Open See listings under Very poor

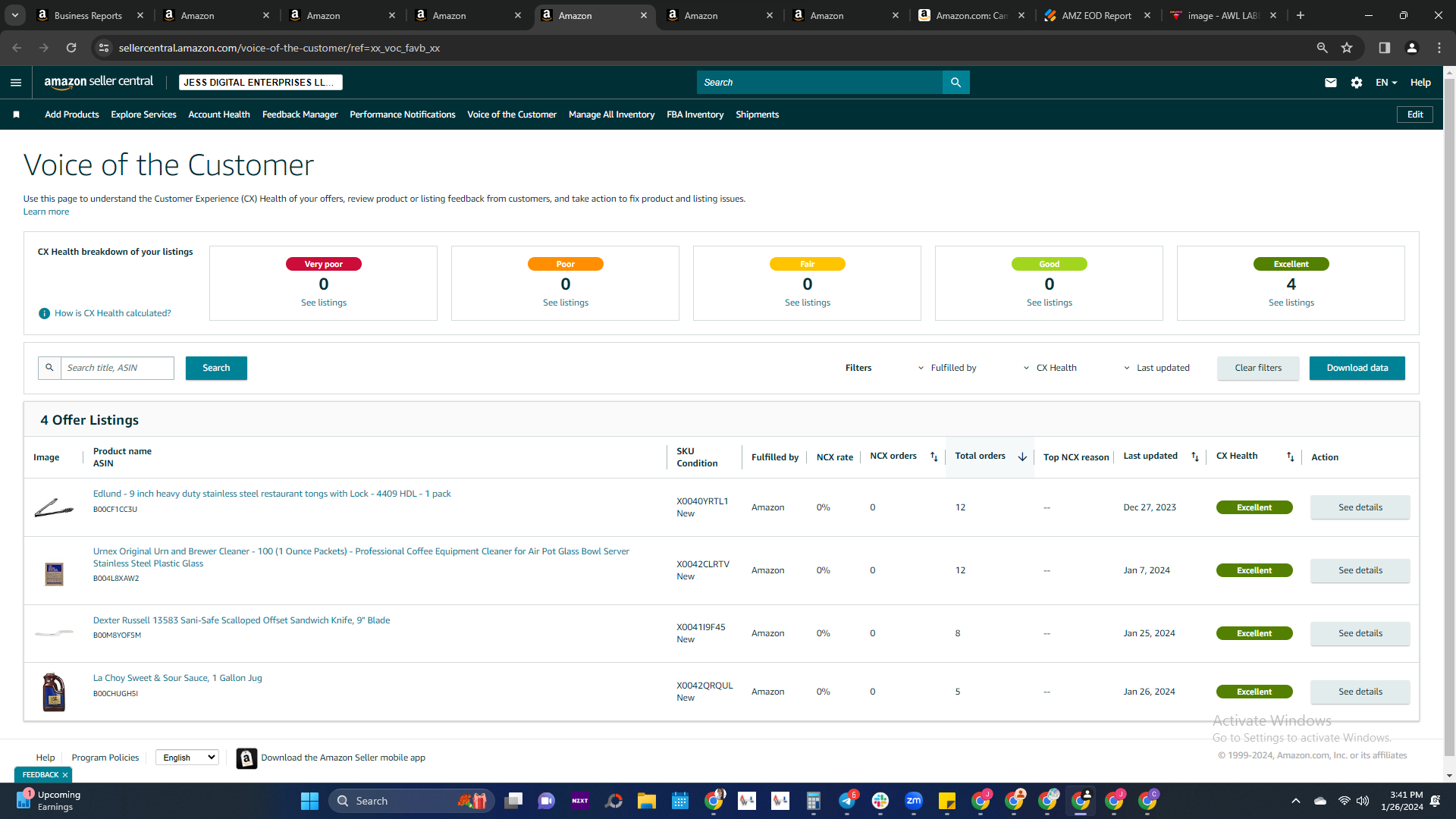[x=324, y=303]
